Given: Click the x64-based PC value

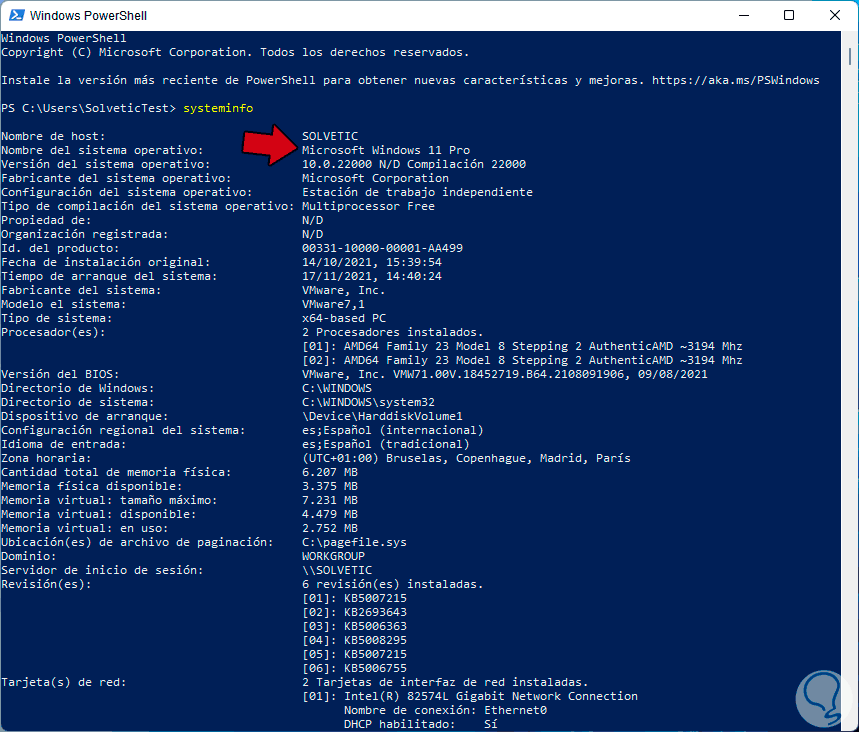Looking at the screenshot, I should pyautogui.click(x=343, y=318).
